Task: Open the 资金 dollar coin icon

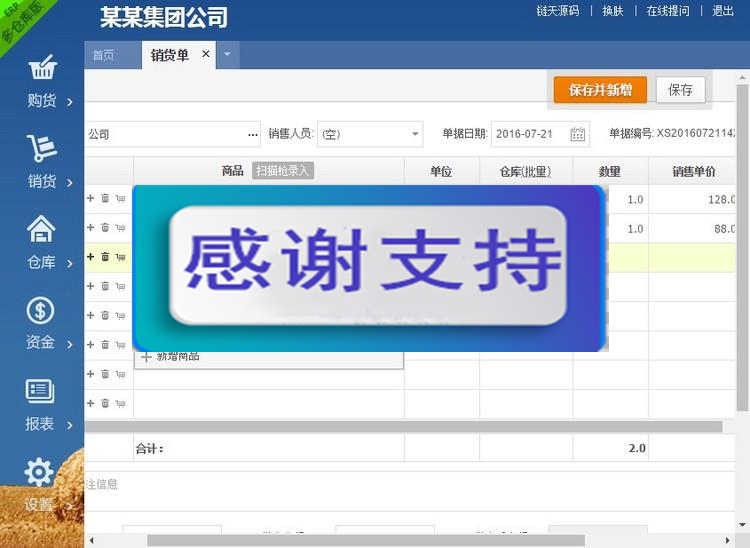Action: pos(40,310)
